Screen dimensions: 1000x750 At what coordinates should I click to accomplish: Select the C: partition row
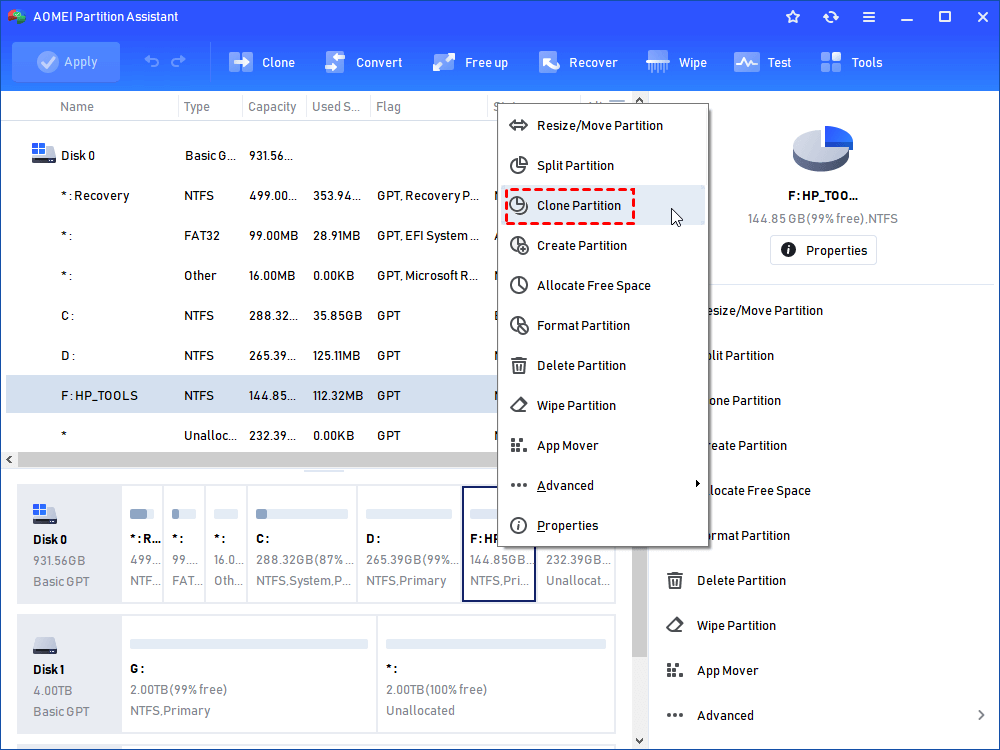[x=252, y=316]
